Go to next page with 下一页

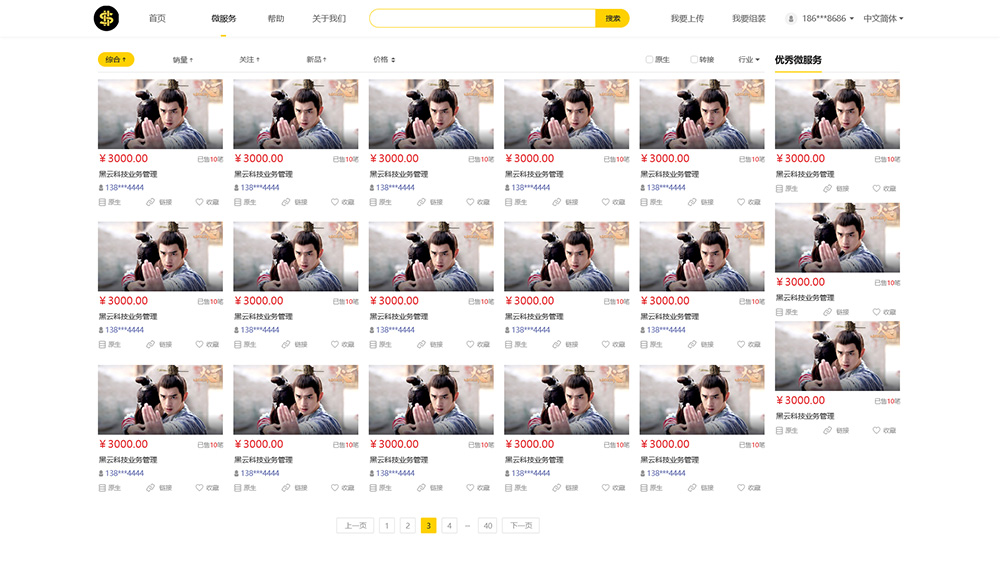click(521, 525)
